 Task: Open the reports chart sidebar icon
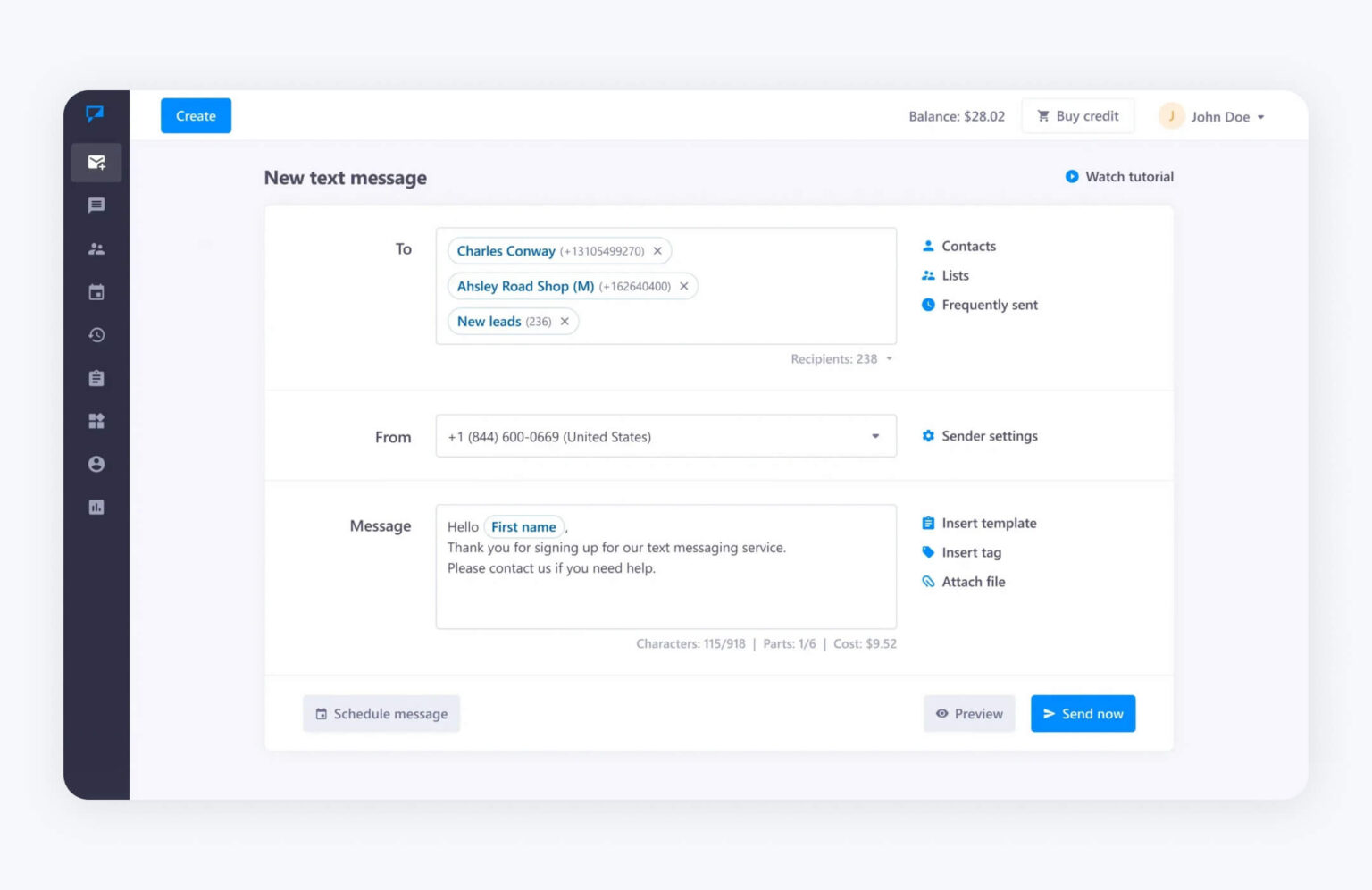click(x=96, y=507)
